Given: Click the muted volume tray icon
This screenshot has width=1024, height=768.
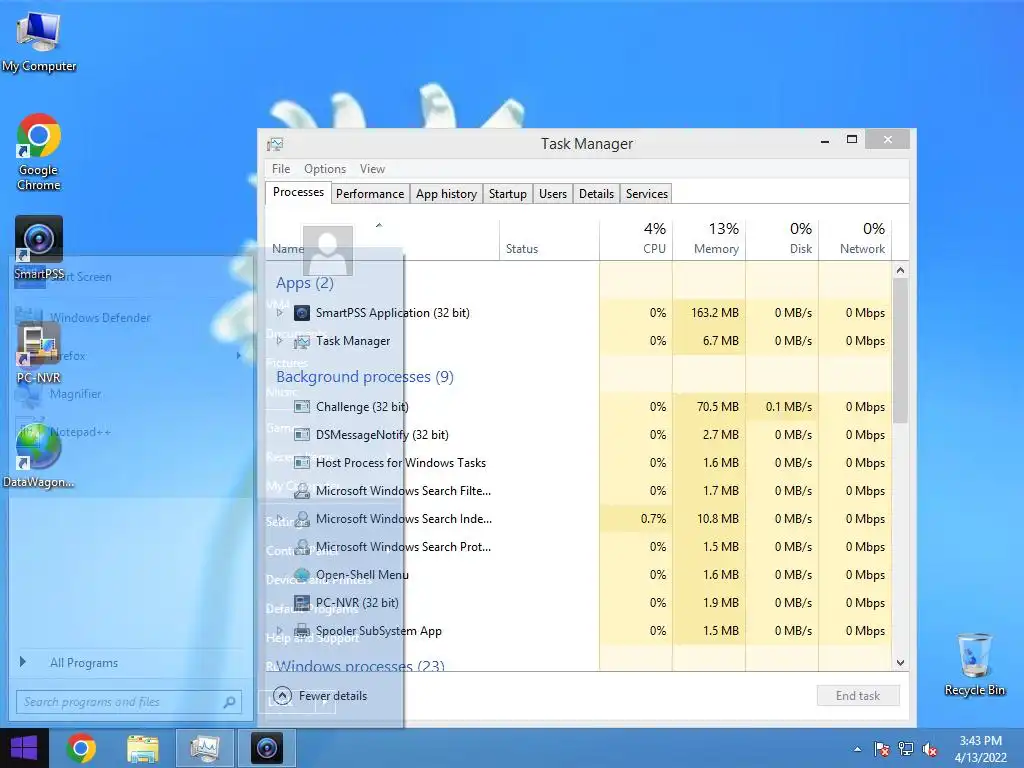Looking at the screenshot, I should [x=930, y=749].
